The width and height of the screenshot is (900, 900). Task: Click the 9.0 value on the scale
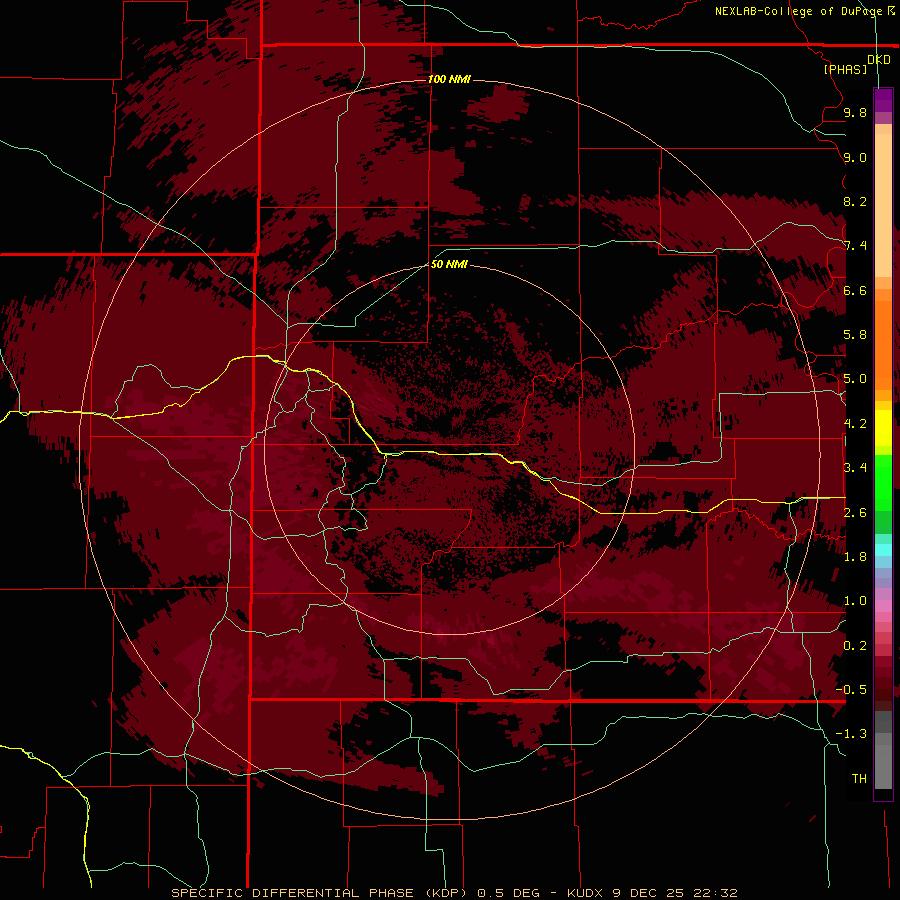pos(855,157)
